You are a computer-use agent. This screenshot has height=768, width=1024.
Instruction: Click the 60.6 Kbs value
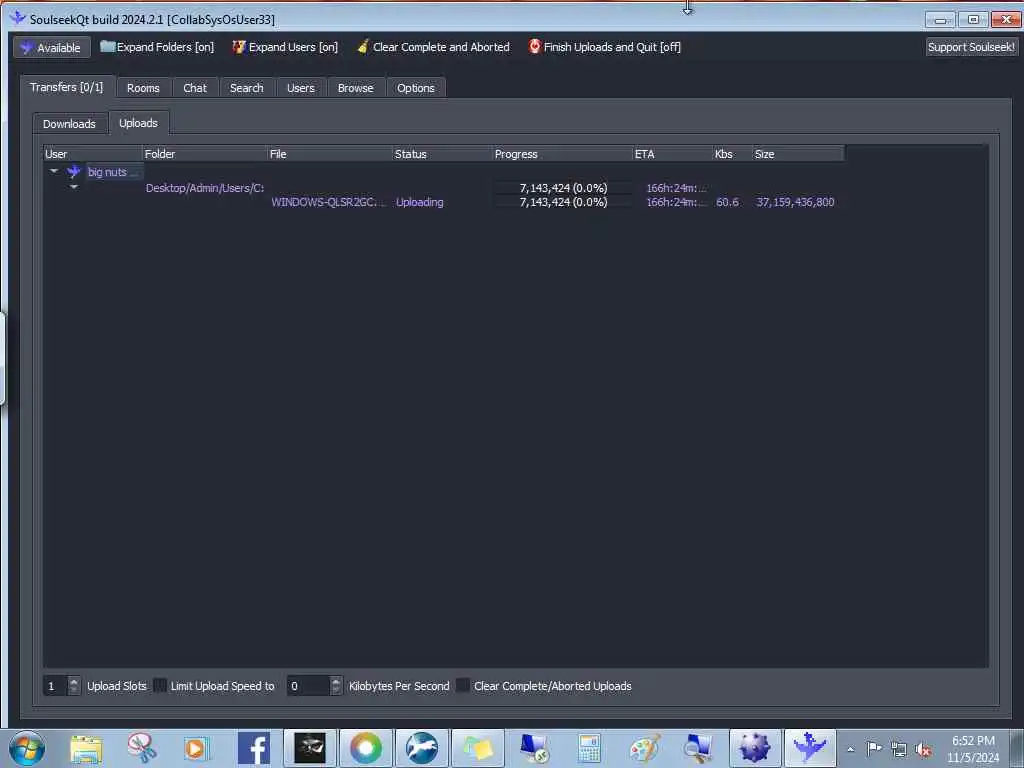click(x=727, y=202)
